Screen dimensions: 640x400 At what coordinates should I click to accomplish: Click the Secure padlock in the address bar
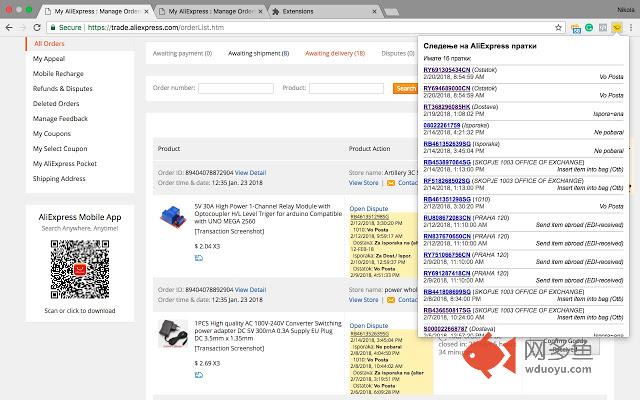[x=53, y=27]
